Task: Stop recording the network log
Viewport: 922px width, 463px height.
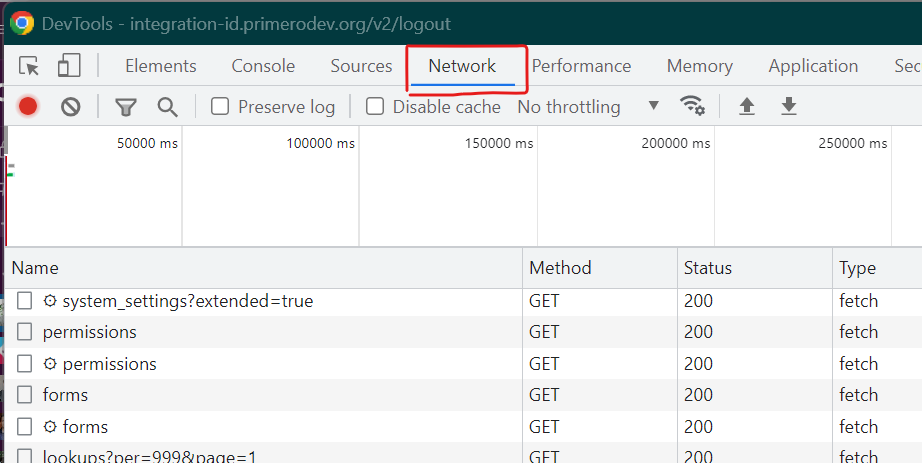Action: pyautogui.click(x=28, y=106)
